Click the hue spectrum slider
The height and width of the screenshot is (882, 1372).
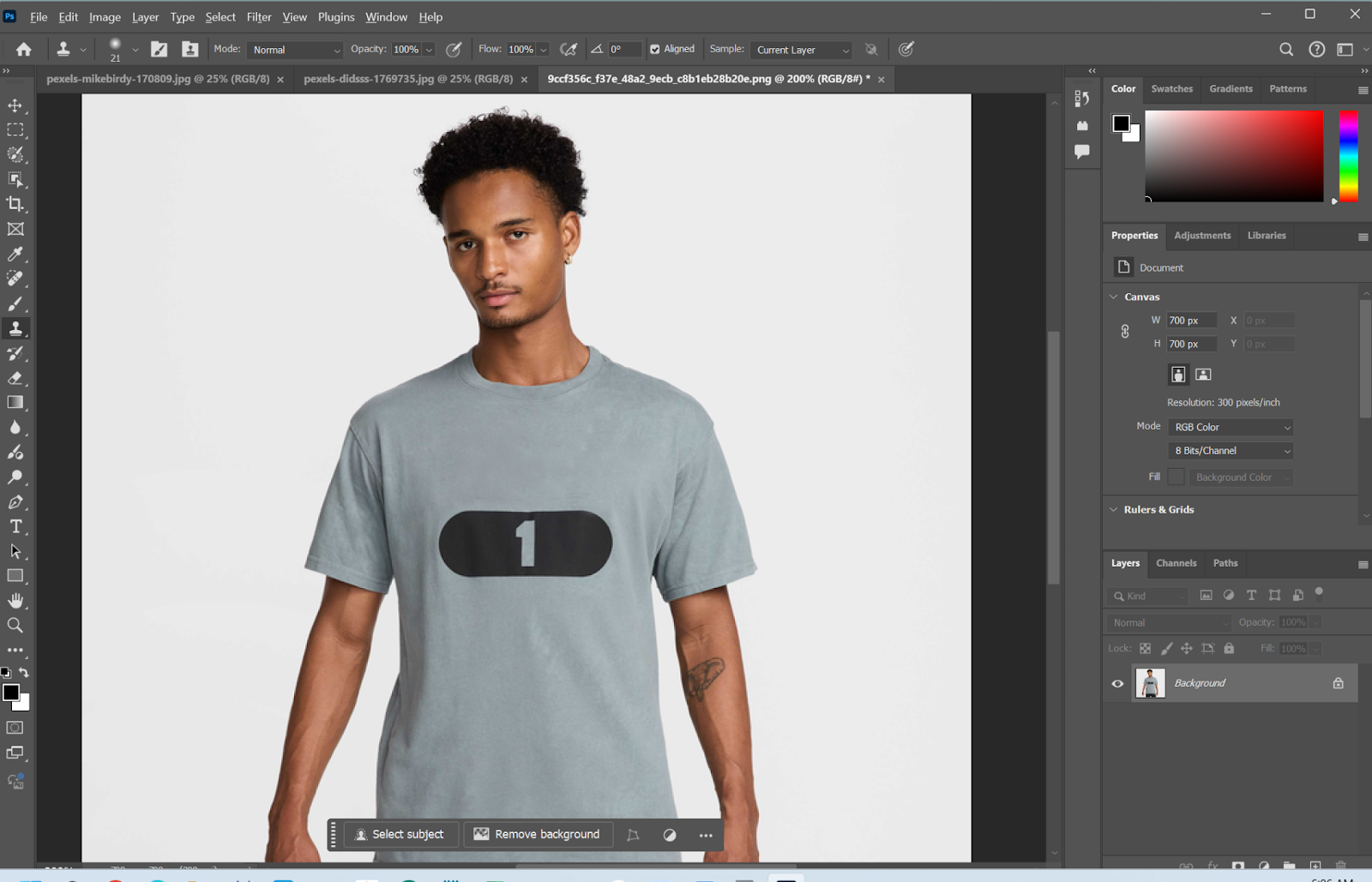(1348, 156)
